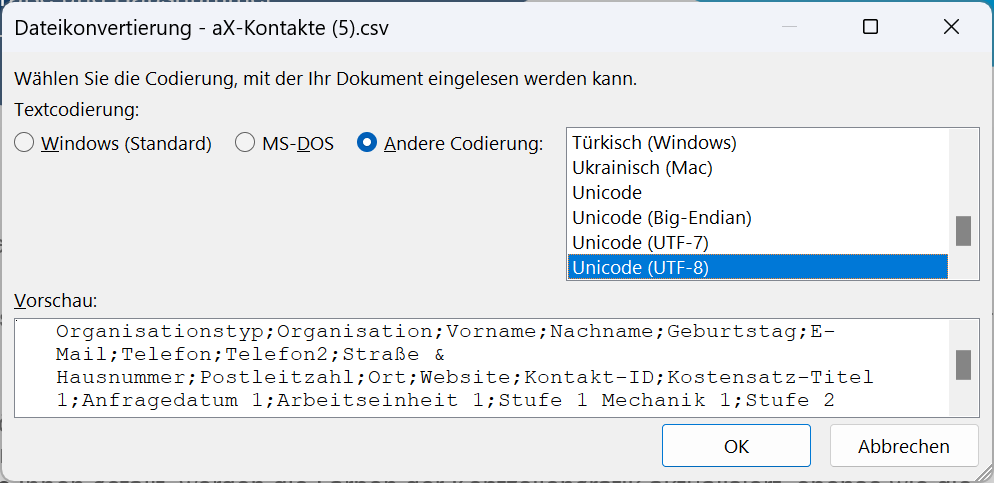
Task: Choose the MS-DOS encoding option
Action: tap(245, 143)
